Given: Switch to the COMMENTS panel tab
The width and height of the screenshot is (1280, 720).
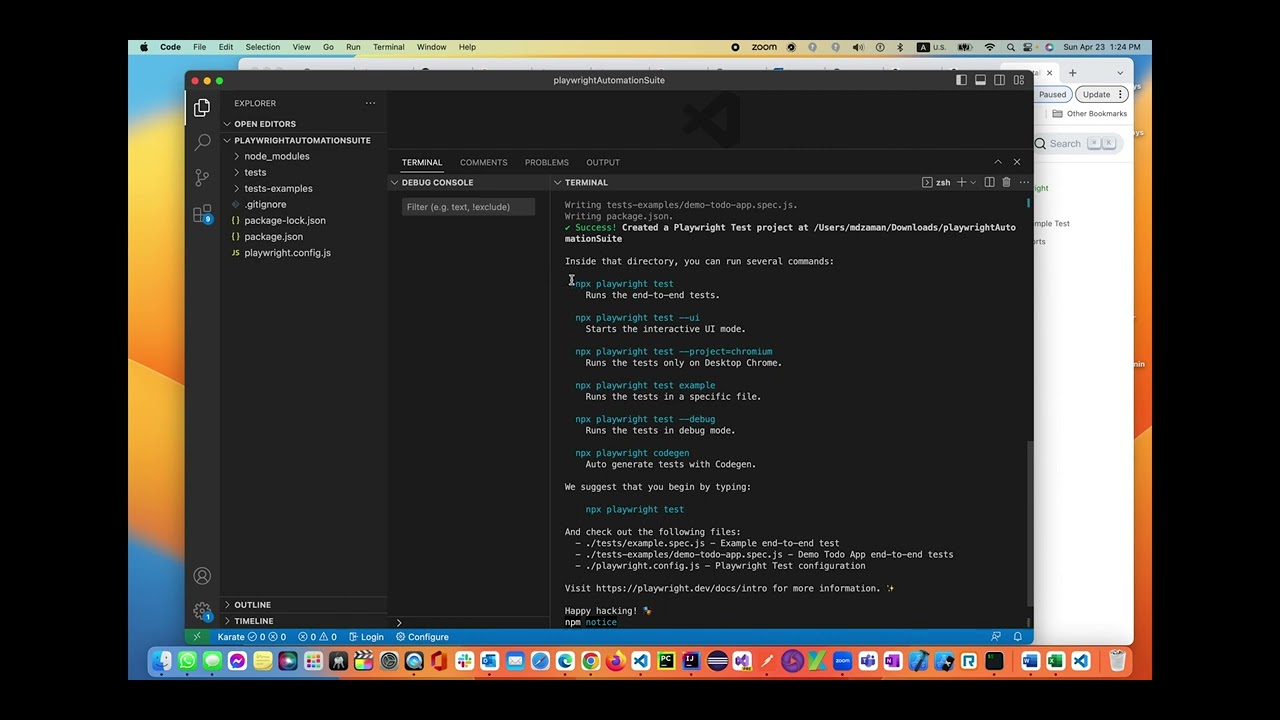Looking at the screenshot, I should (x=484, y=162).
